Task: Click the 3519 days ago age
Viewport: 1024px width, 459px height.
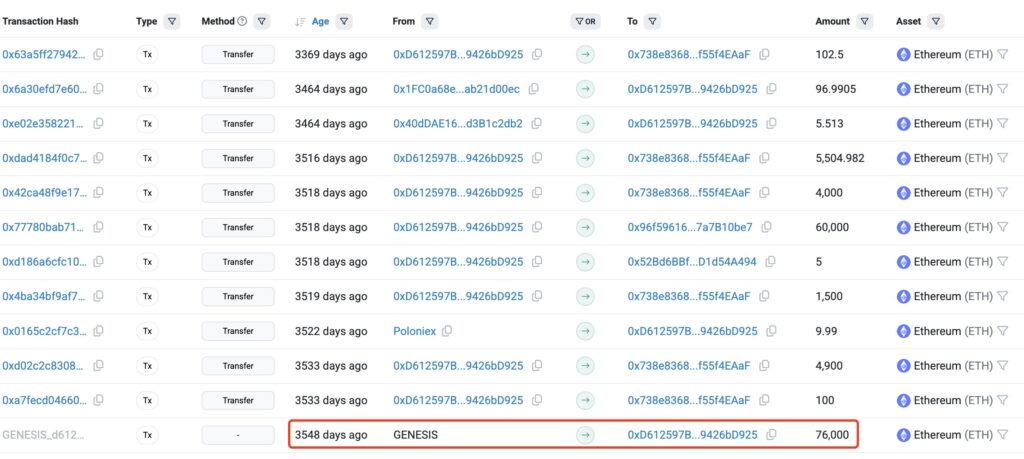Action: tap(331, 296)
